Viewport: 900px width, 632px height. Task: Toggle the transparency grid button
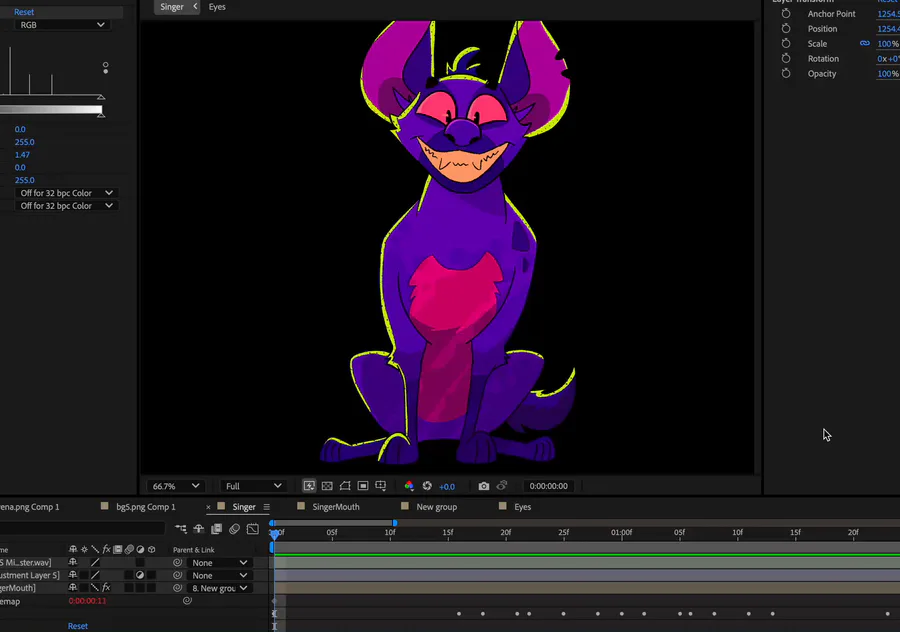point(327,486)
